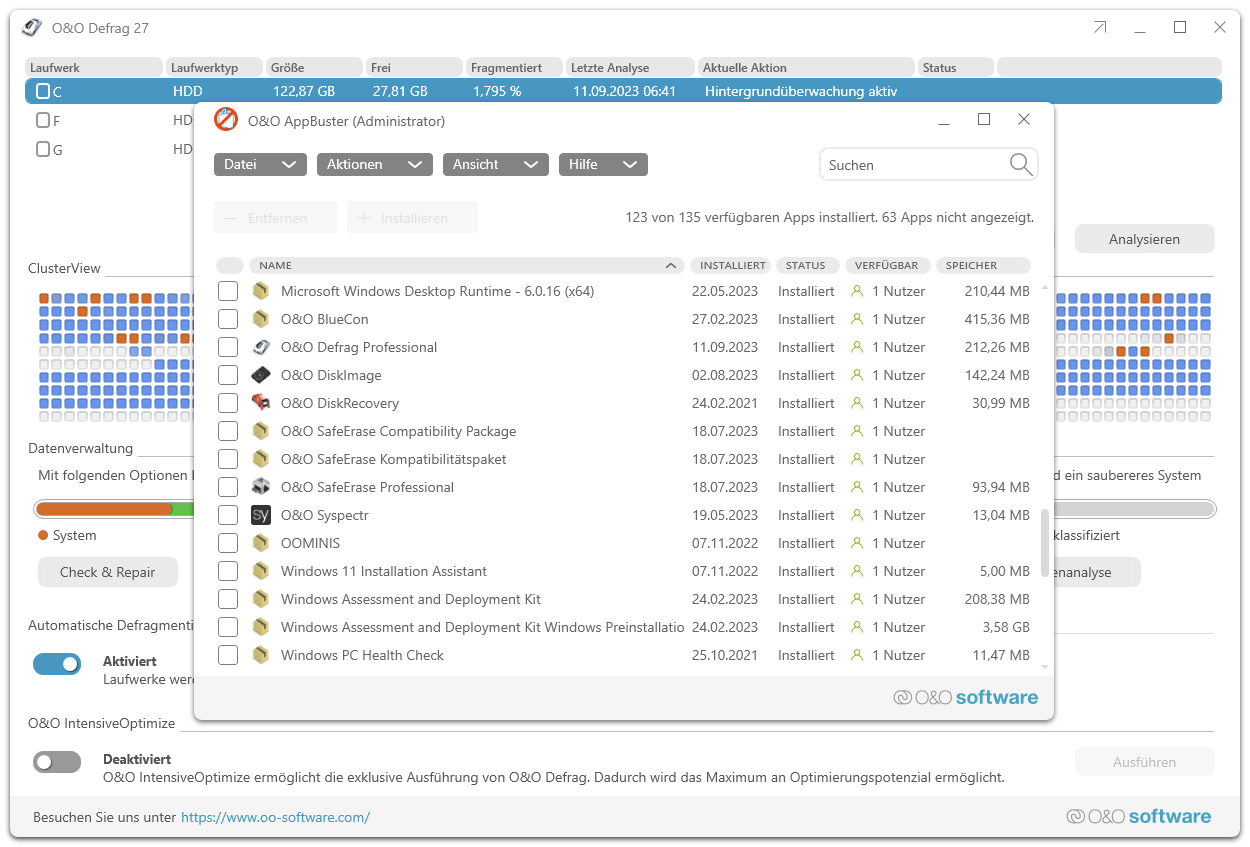
Task: Sort by the STATUS column header
Action: [808, 265]
